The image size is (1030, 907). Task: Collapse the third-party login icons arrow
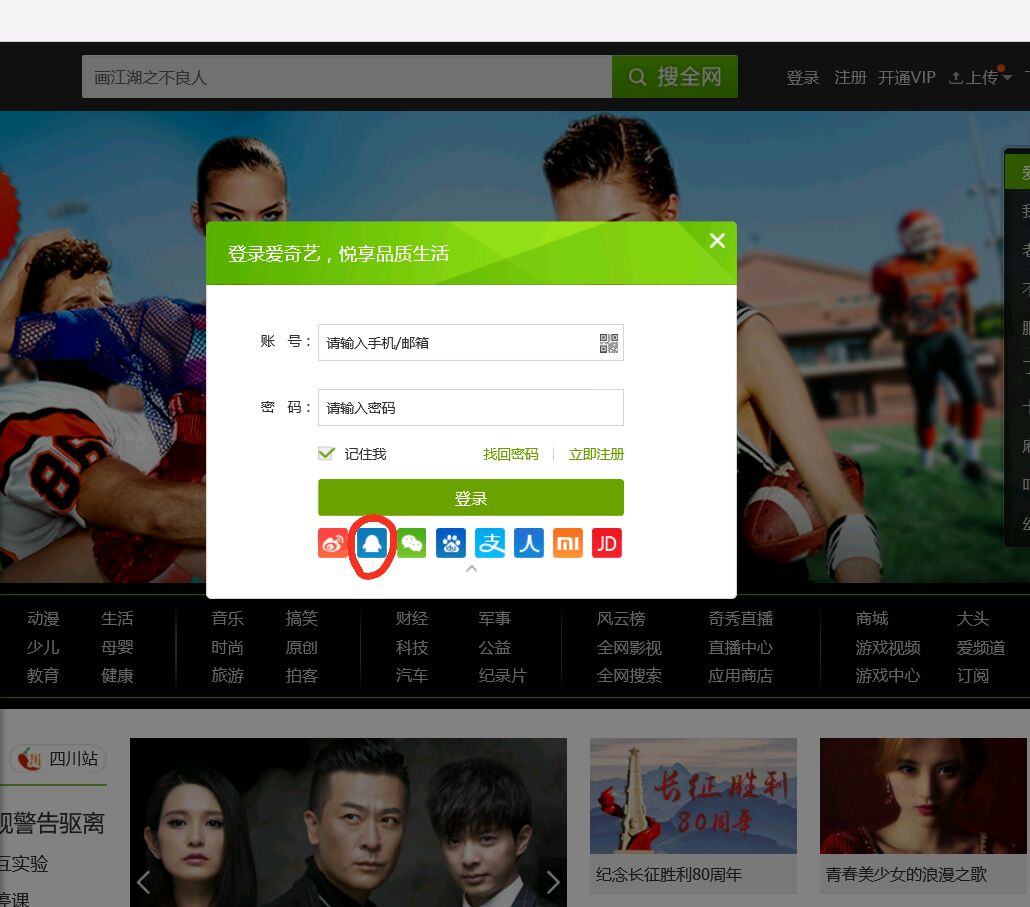click(471, 569)
